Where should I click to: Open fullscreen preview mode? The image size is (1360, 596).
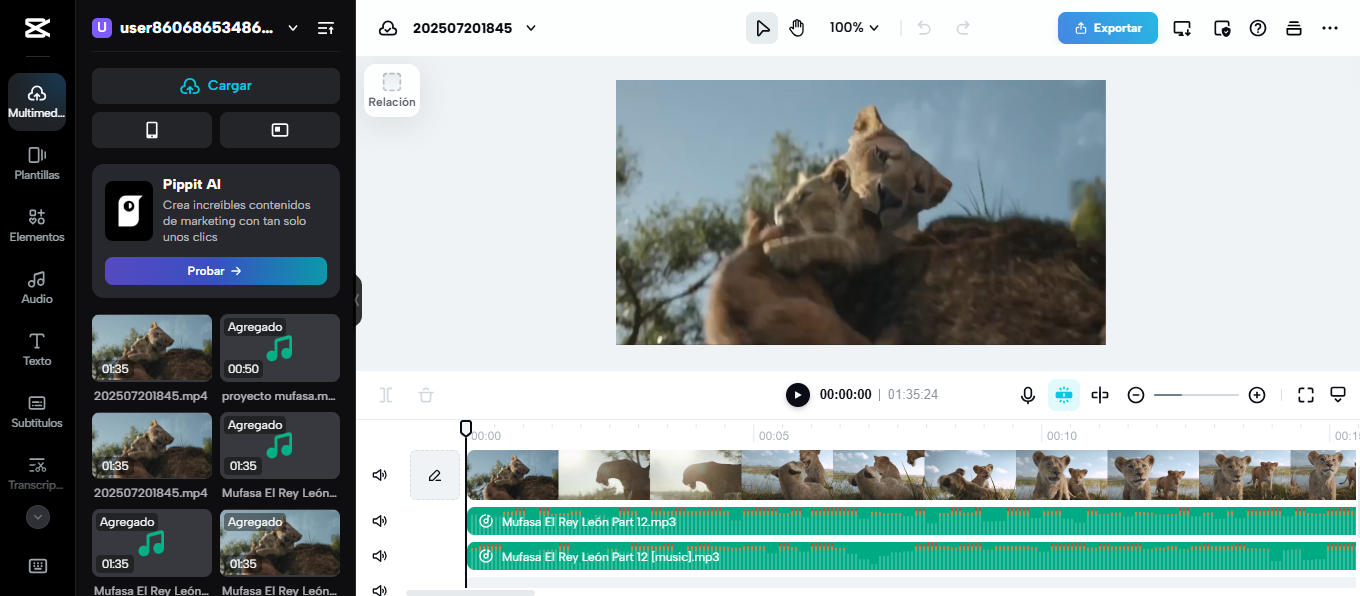[1305, 395]
